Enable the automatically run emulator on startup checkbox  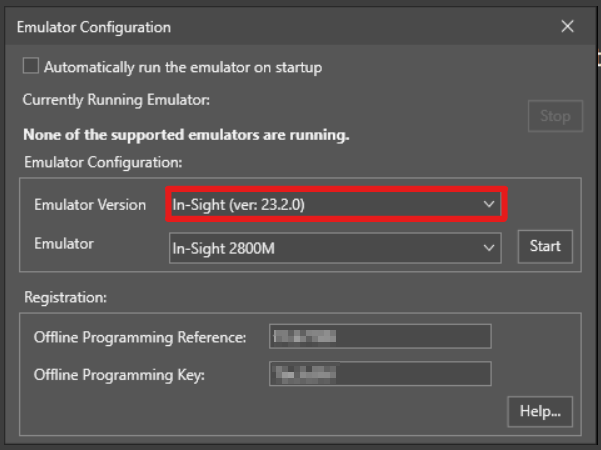point(31,67)
